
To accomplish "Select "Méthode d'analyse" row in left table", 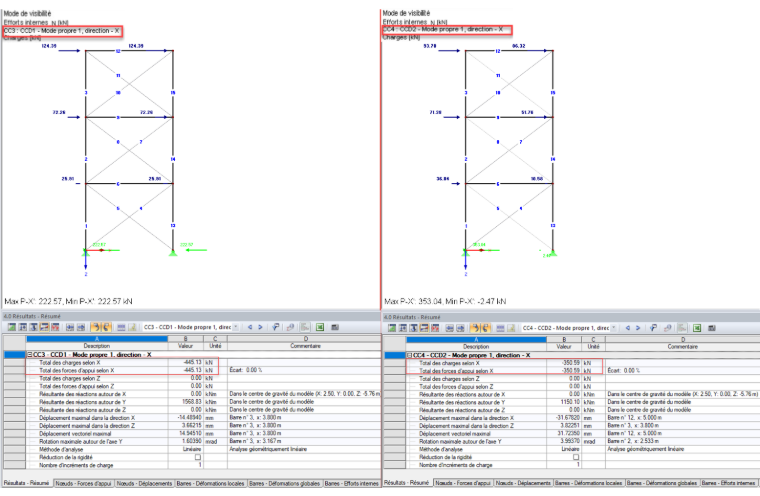I will [x=204, y=449].
